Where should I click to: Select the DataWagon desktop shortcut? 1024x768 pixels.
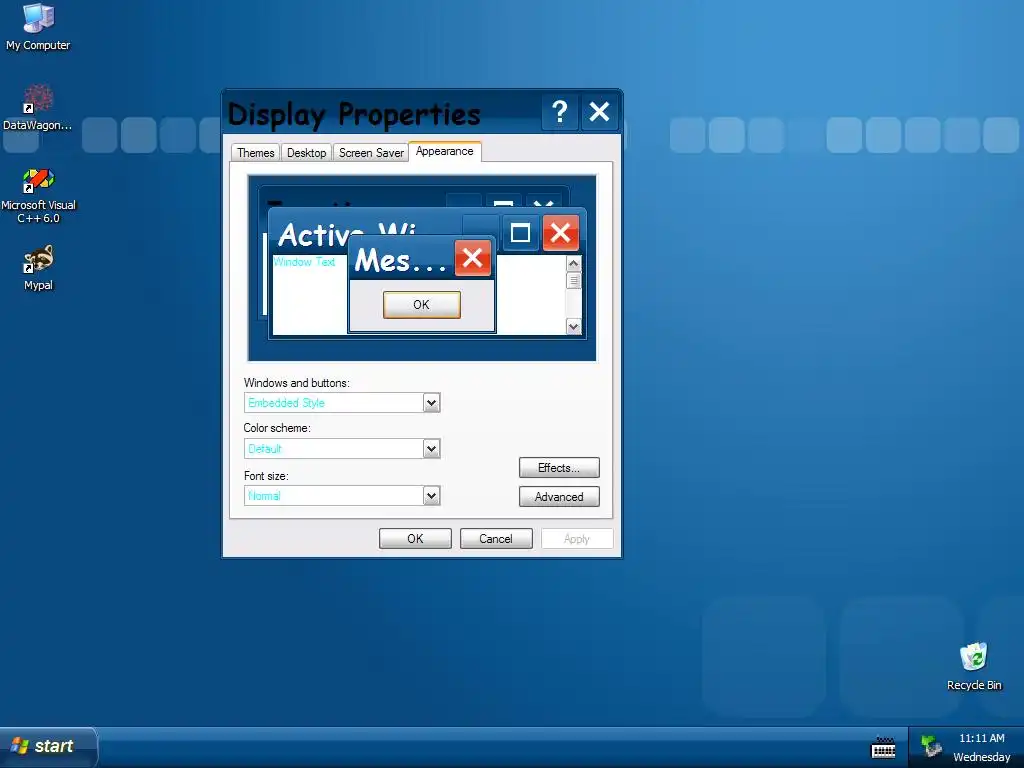coord(38,108)
